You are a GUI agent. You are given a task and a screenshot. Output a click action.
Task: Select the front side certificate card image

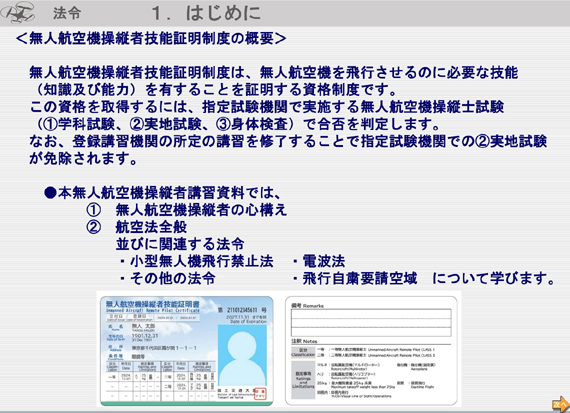tap(187, 350)
